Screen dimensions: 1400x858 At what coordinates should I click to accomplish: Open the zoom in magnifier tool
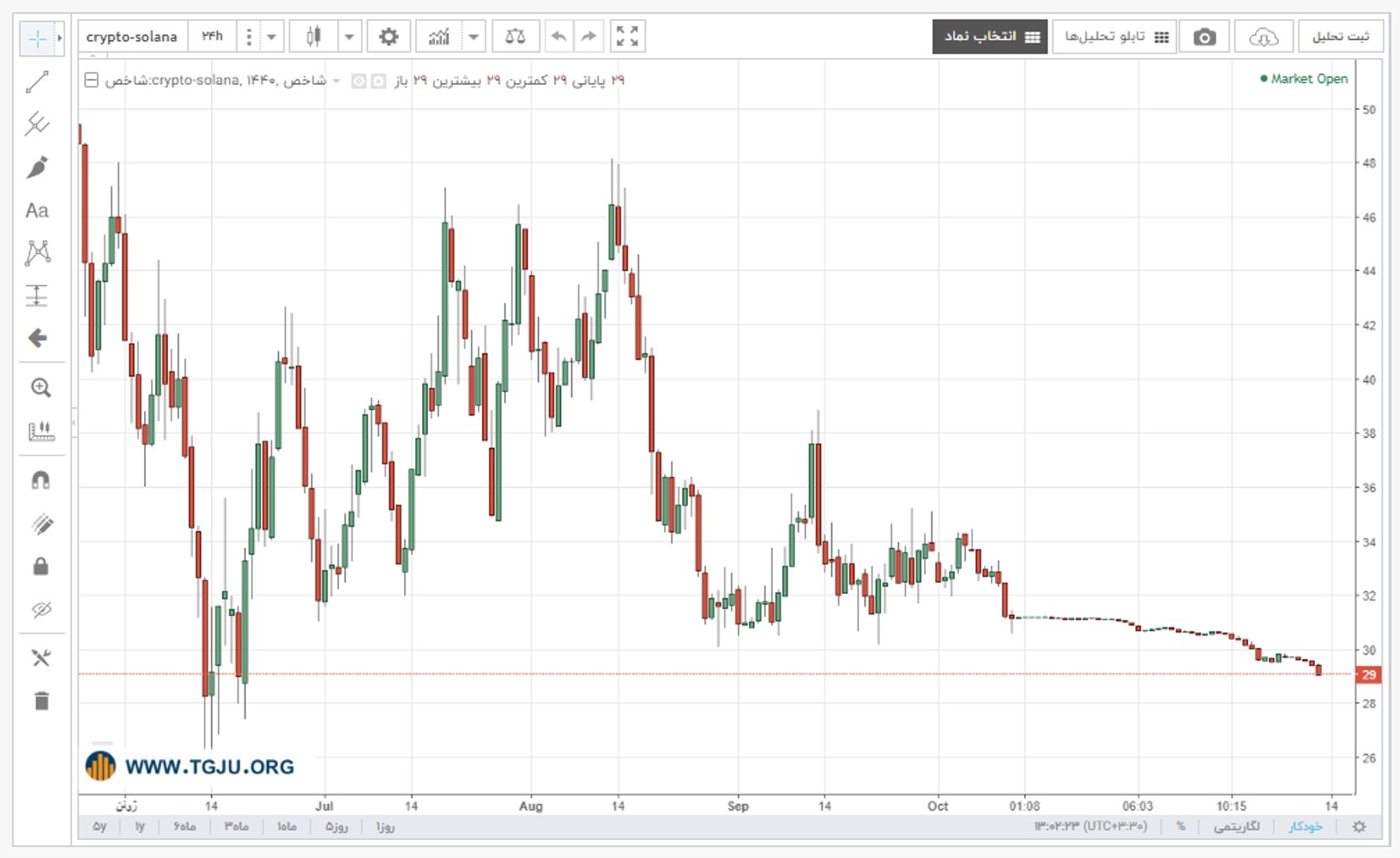pos(40,388)
